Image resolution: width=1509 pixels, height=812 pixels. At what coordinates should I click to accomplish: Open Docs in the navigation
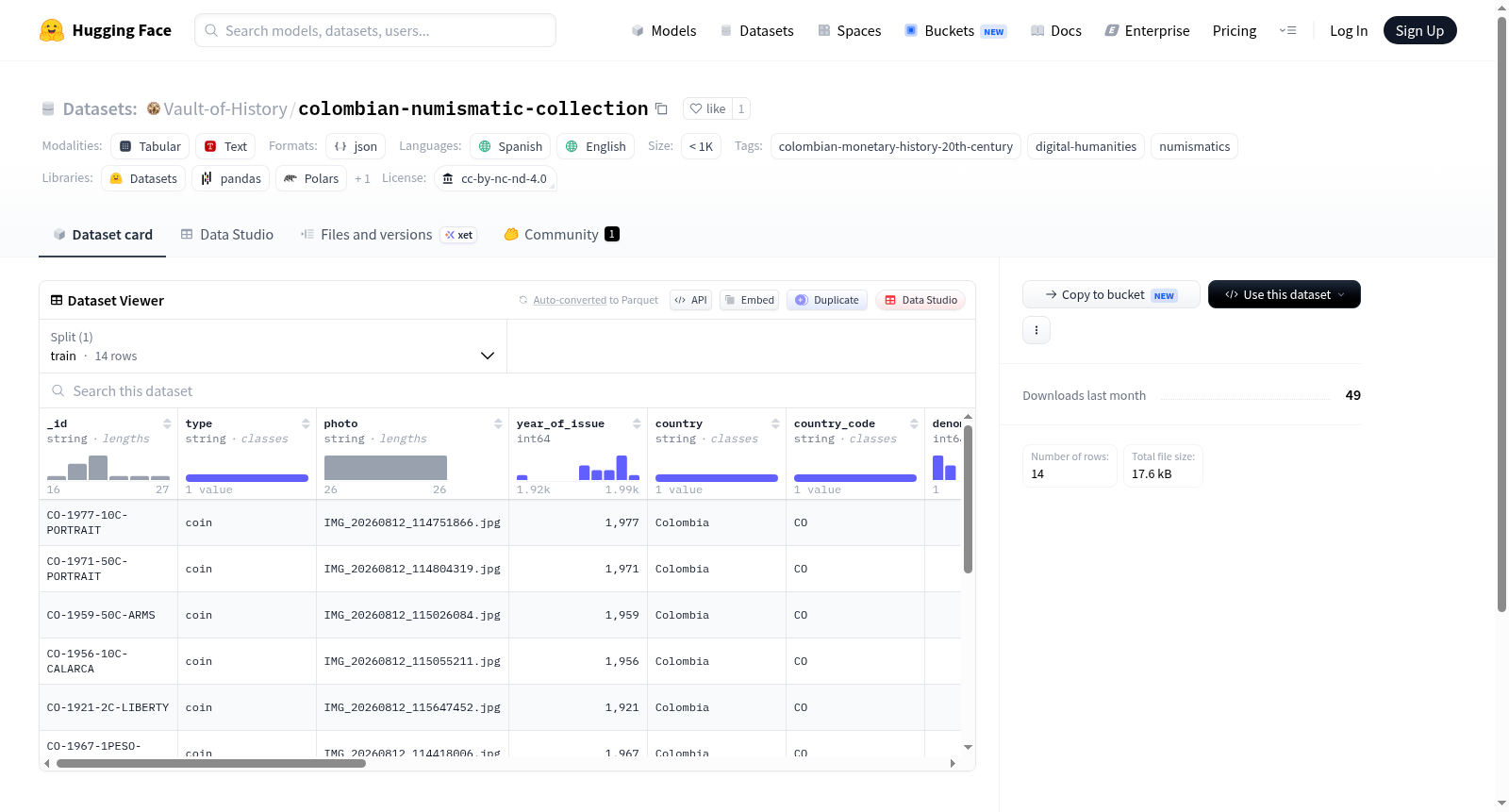tap(1056, 30)
